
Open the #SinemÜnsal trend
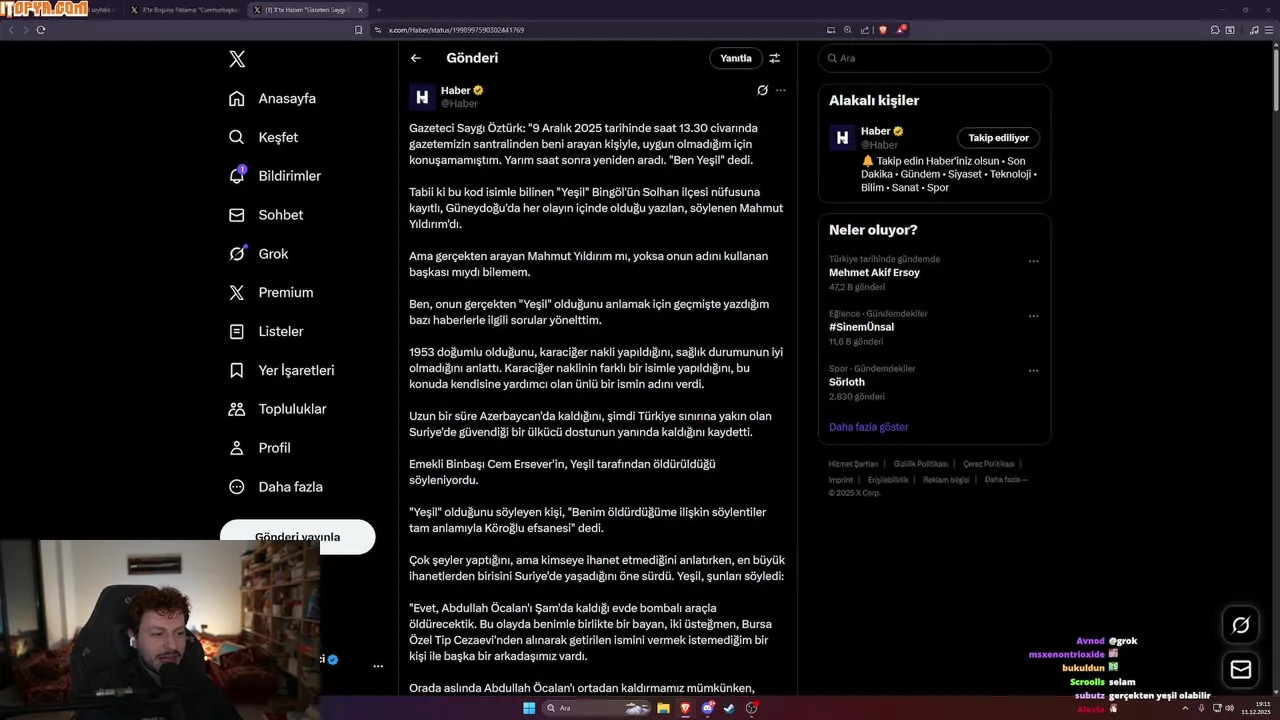[x=861, y=327]
